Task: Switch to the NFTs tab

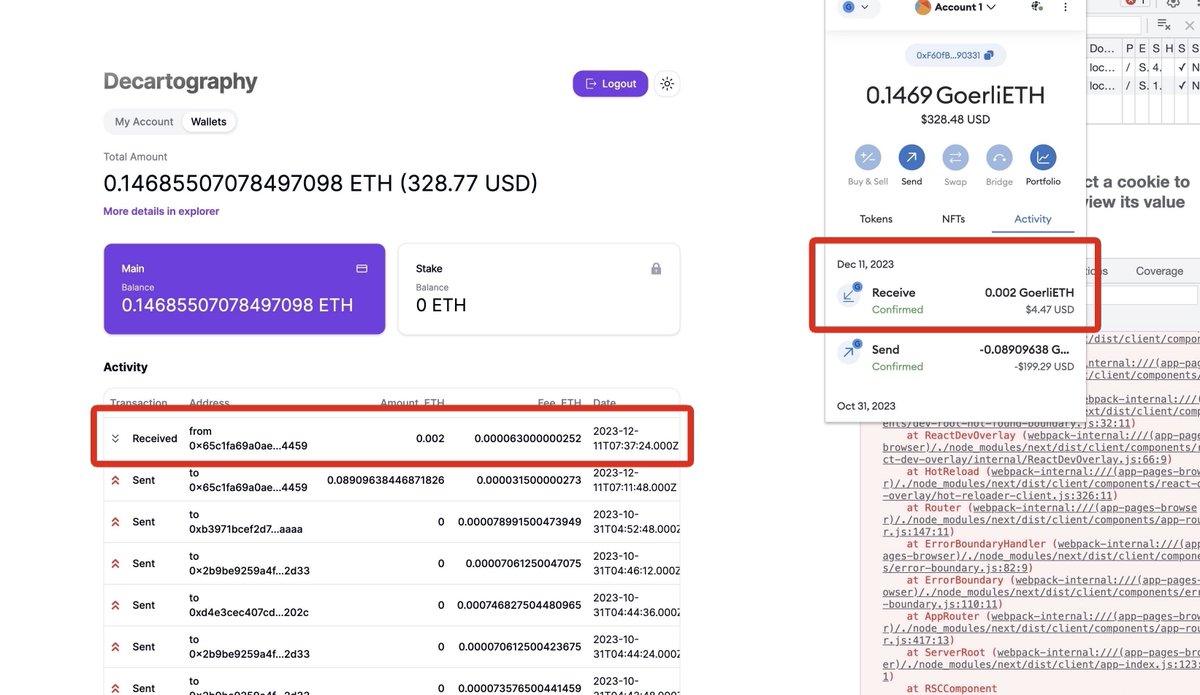Action: (x=953, y=218)
